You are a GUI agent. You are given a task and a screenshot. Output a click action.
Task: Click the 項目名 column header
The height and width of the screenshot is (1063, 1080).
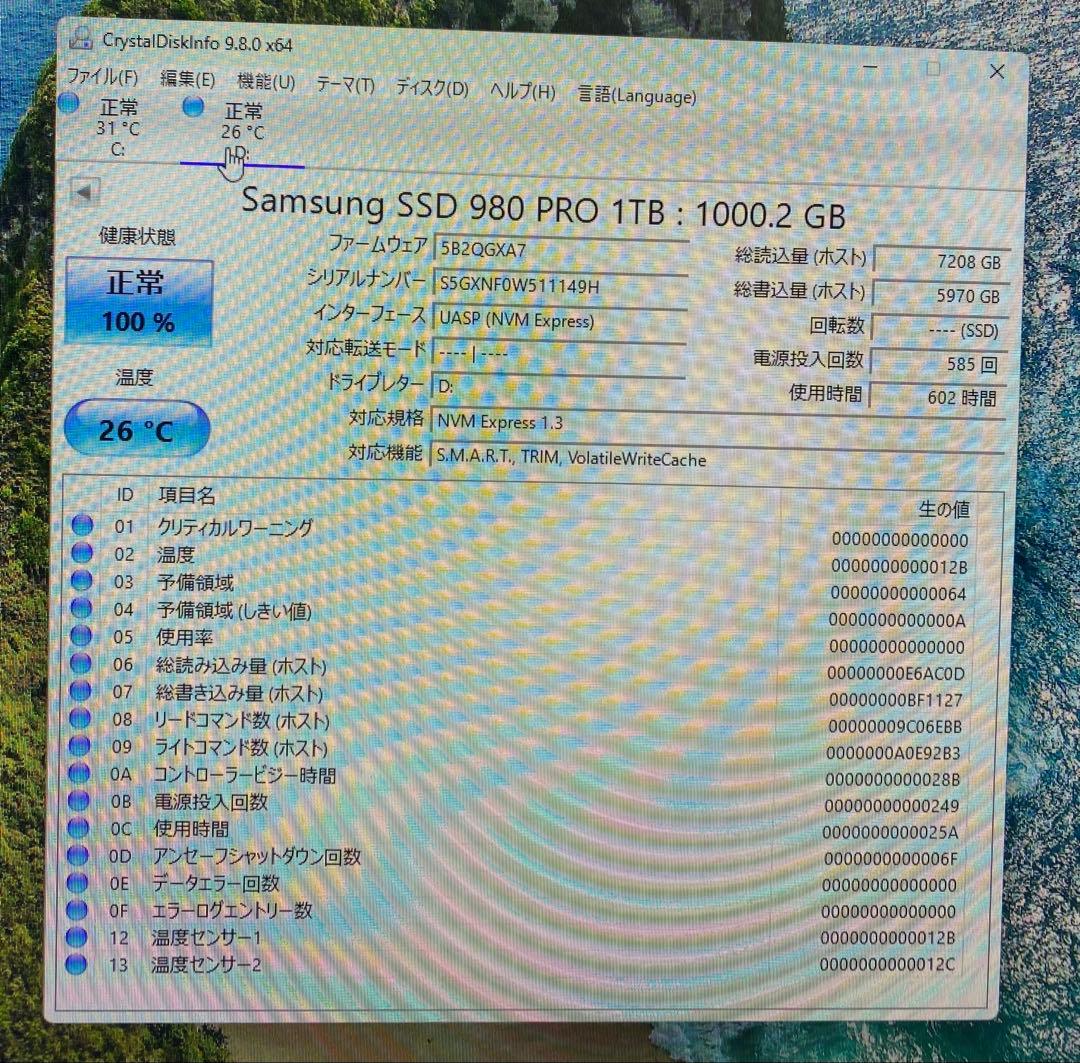click(x=187, y=495)
